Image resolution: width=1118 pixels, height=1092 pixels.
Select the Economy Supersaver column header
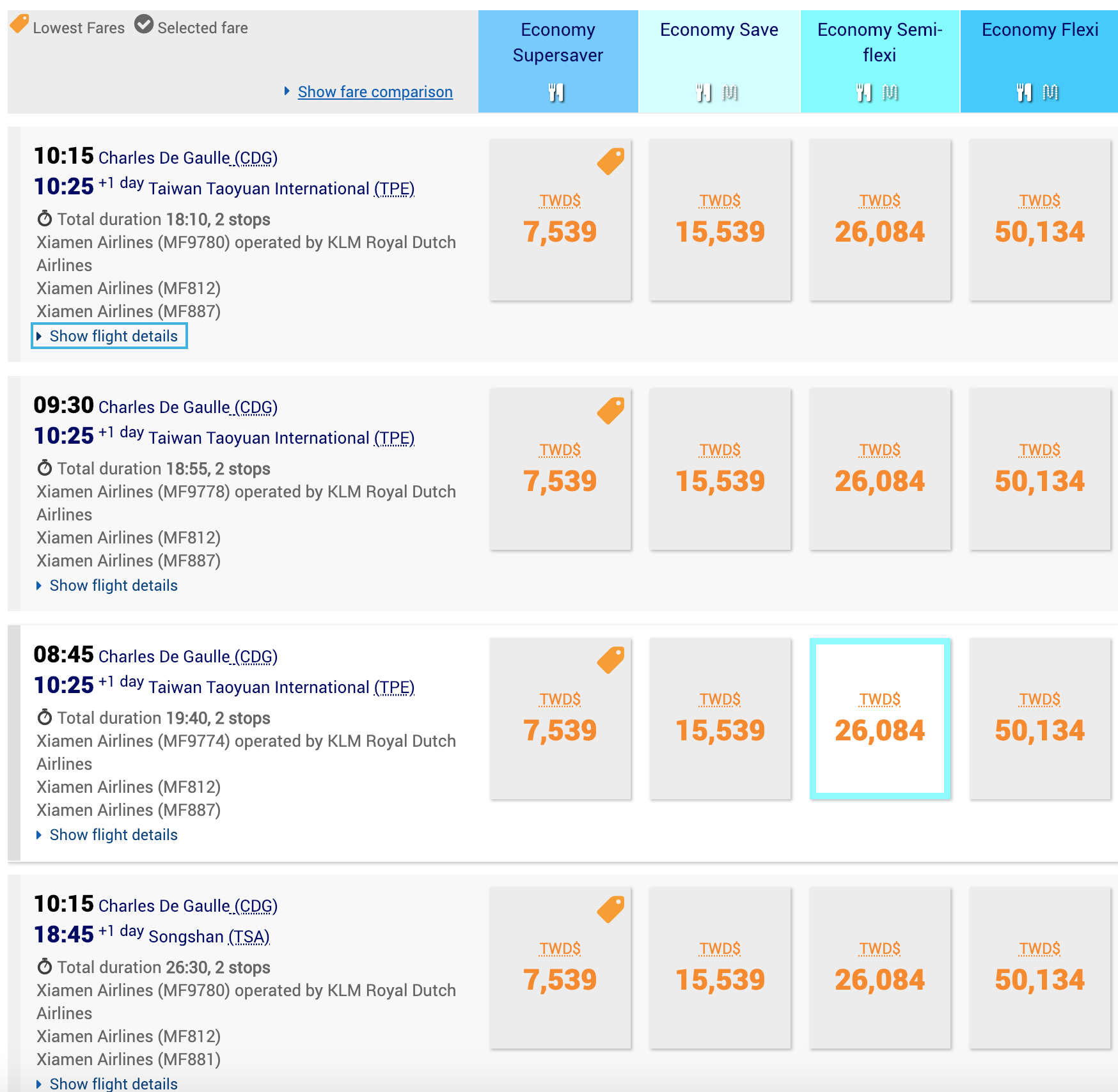point(558,61)
